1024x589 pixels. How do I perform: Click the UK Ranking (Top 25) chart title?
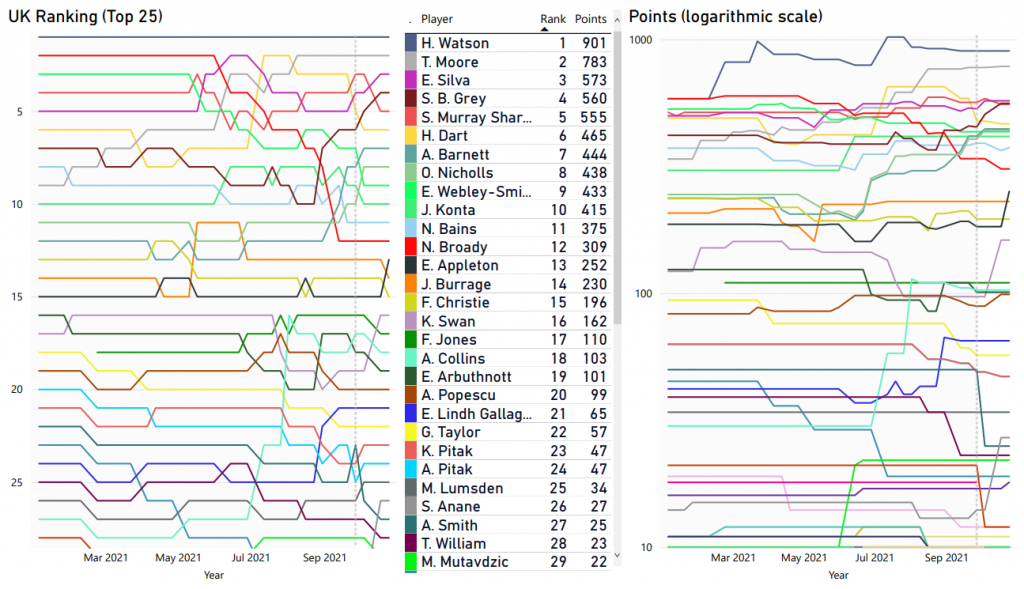(x=86, y=17)
